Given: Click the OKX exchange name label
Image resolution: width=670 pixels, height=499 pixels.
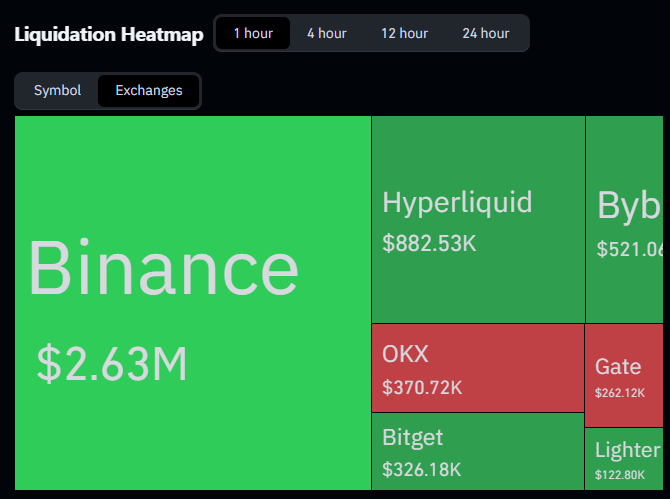Looking at the screenshot, I should click(405, 354).
